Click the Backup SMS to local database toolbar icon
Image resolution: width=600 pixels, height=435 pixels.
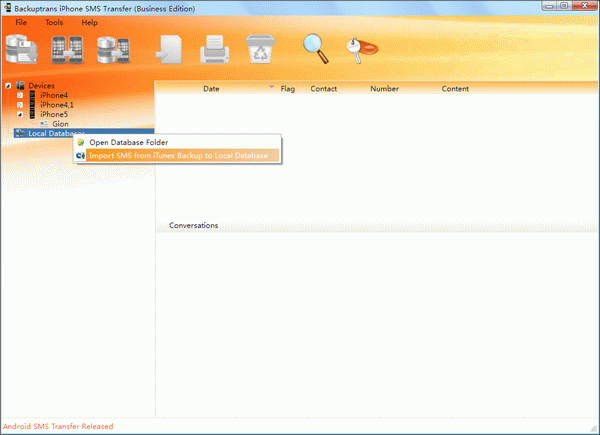click(x=21, y=49)
